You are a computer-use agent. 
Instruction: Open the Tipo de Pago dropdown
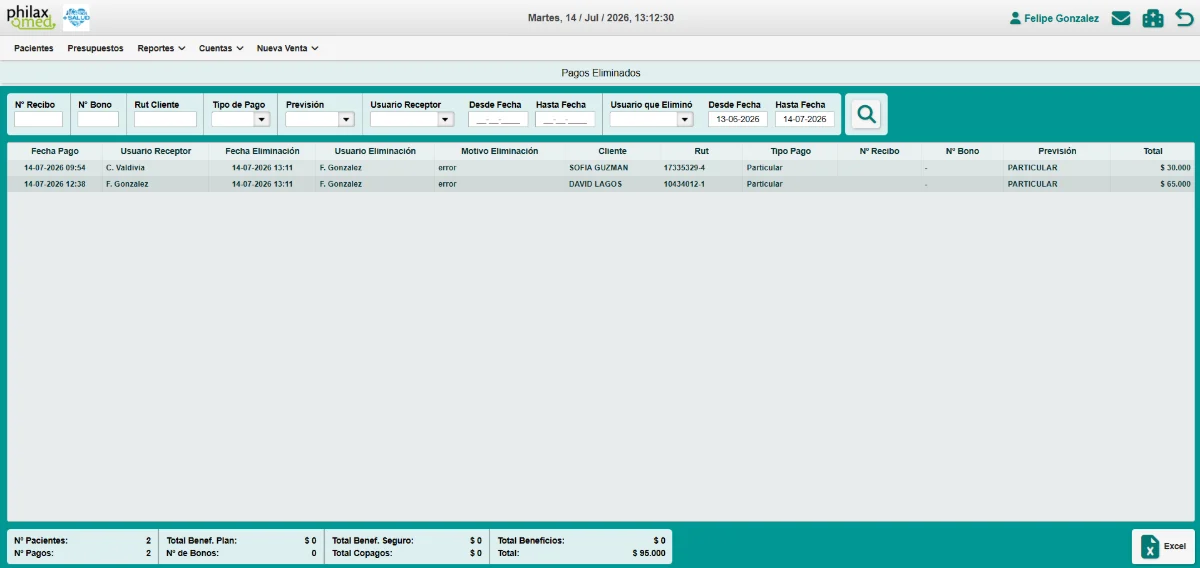pos(241,119)
